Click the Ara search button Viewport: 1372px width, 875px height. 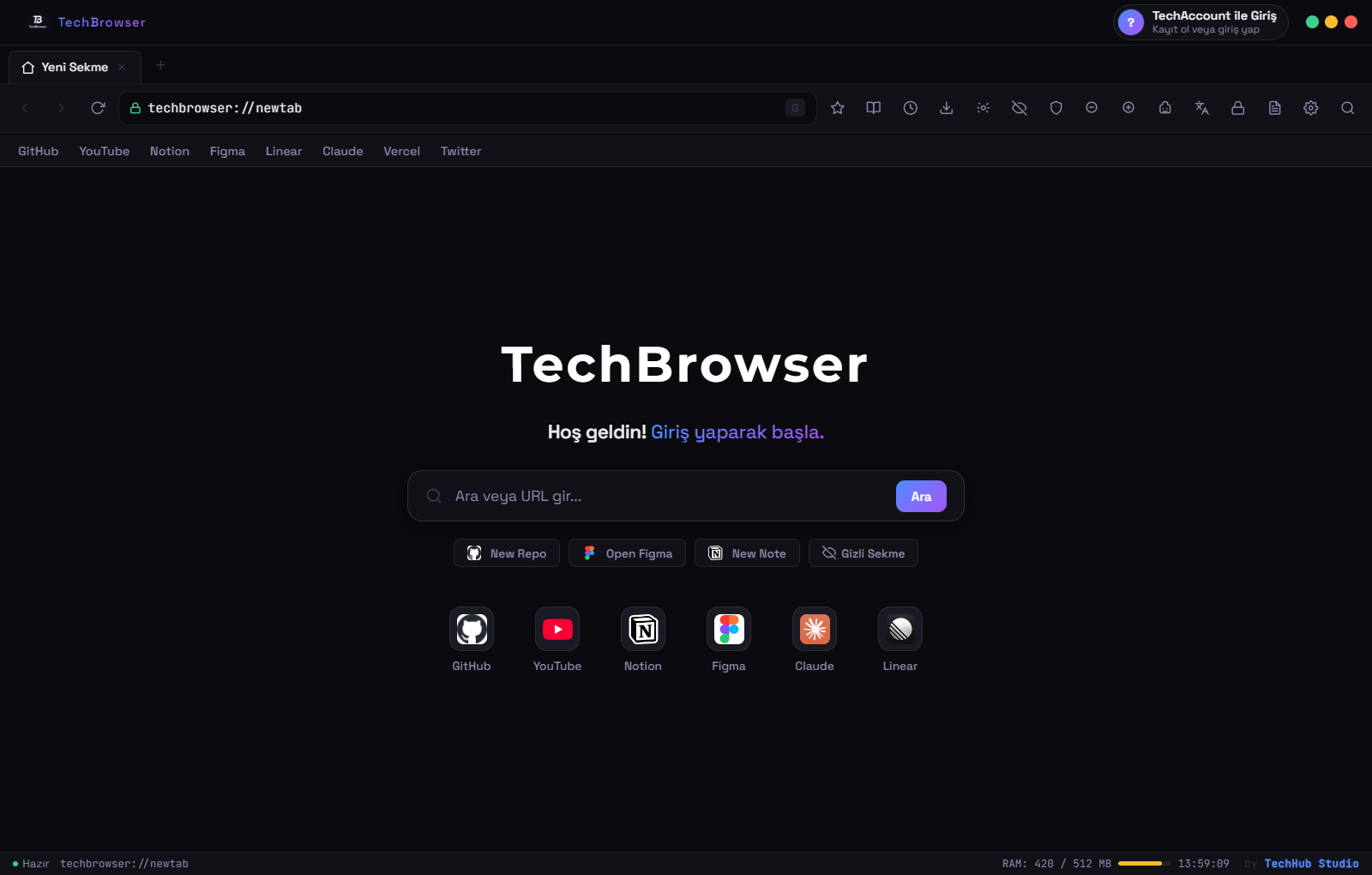click(x=921, y=496)
